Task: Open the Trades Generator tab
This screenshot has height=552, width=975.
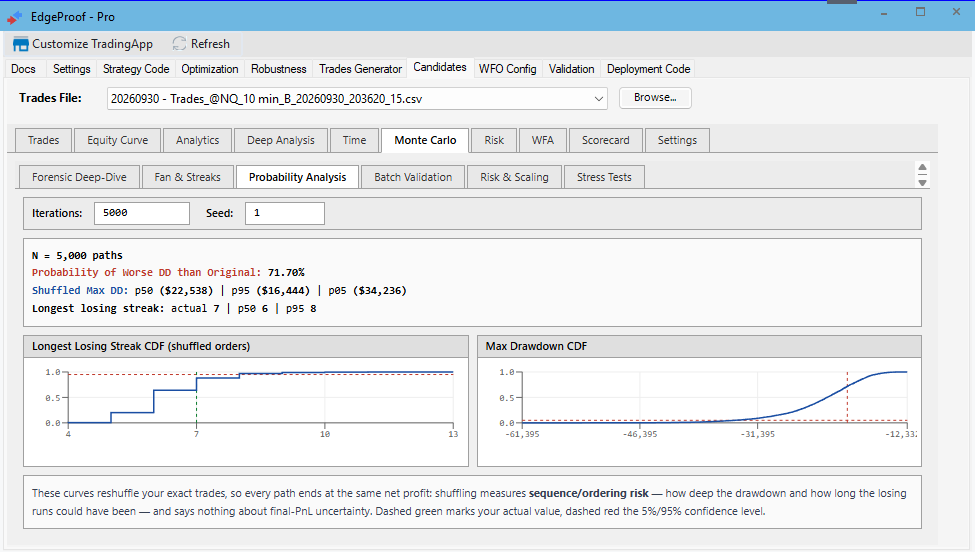Action: (361, 69)
